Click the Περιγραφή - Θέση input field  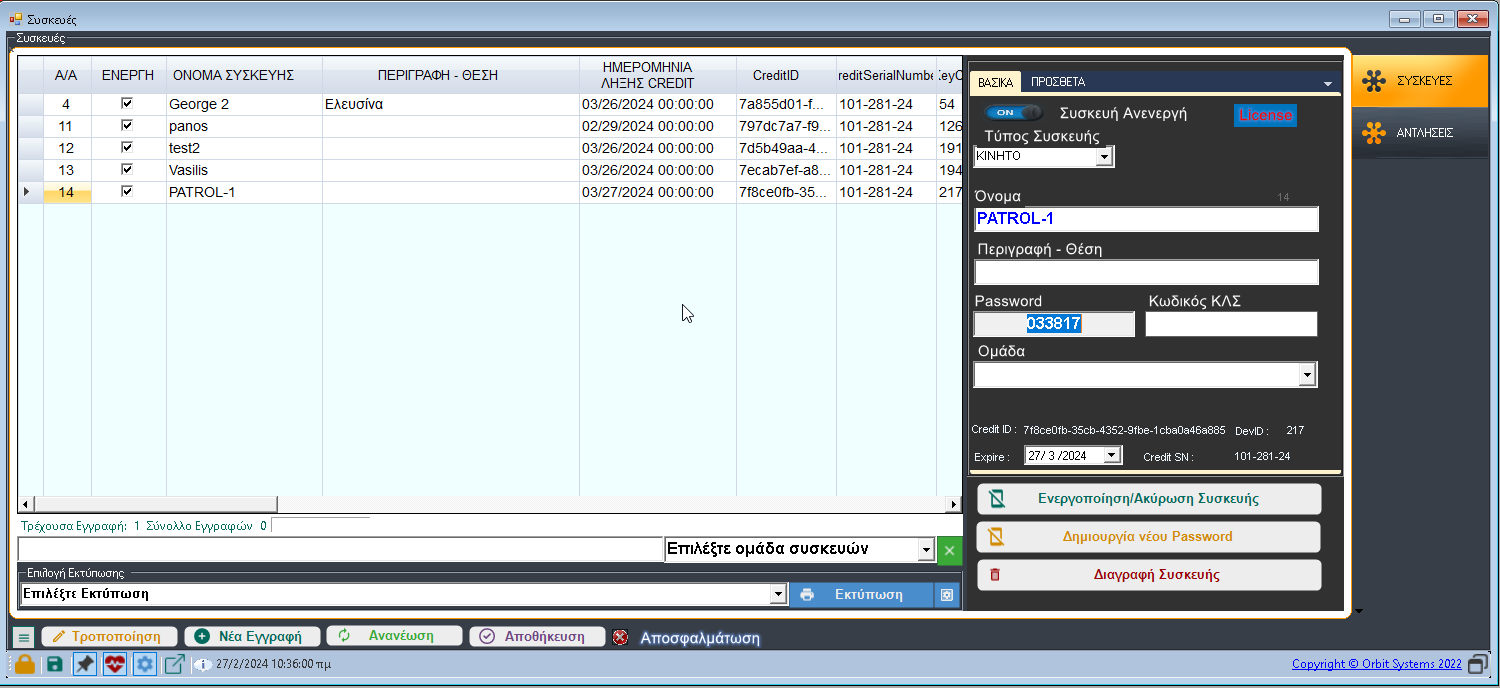tap(1146, 272)
